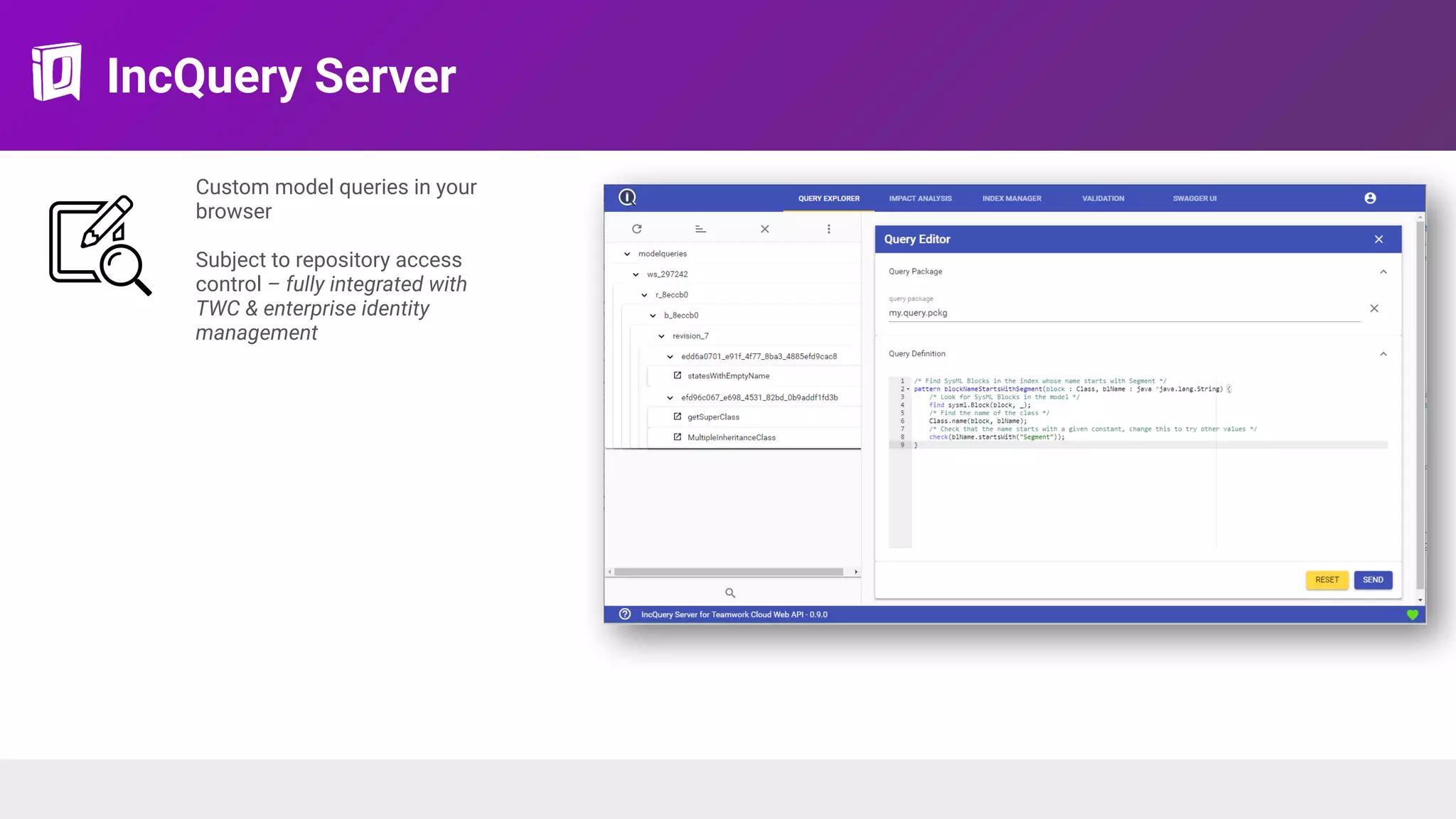The image size is (1456, 819).
Task: Open the user account icon
Action: coord(1370,198)
